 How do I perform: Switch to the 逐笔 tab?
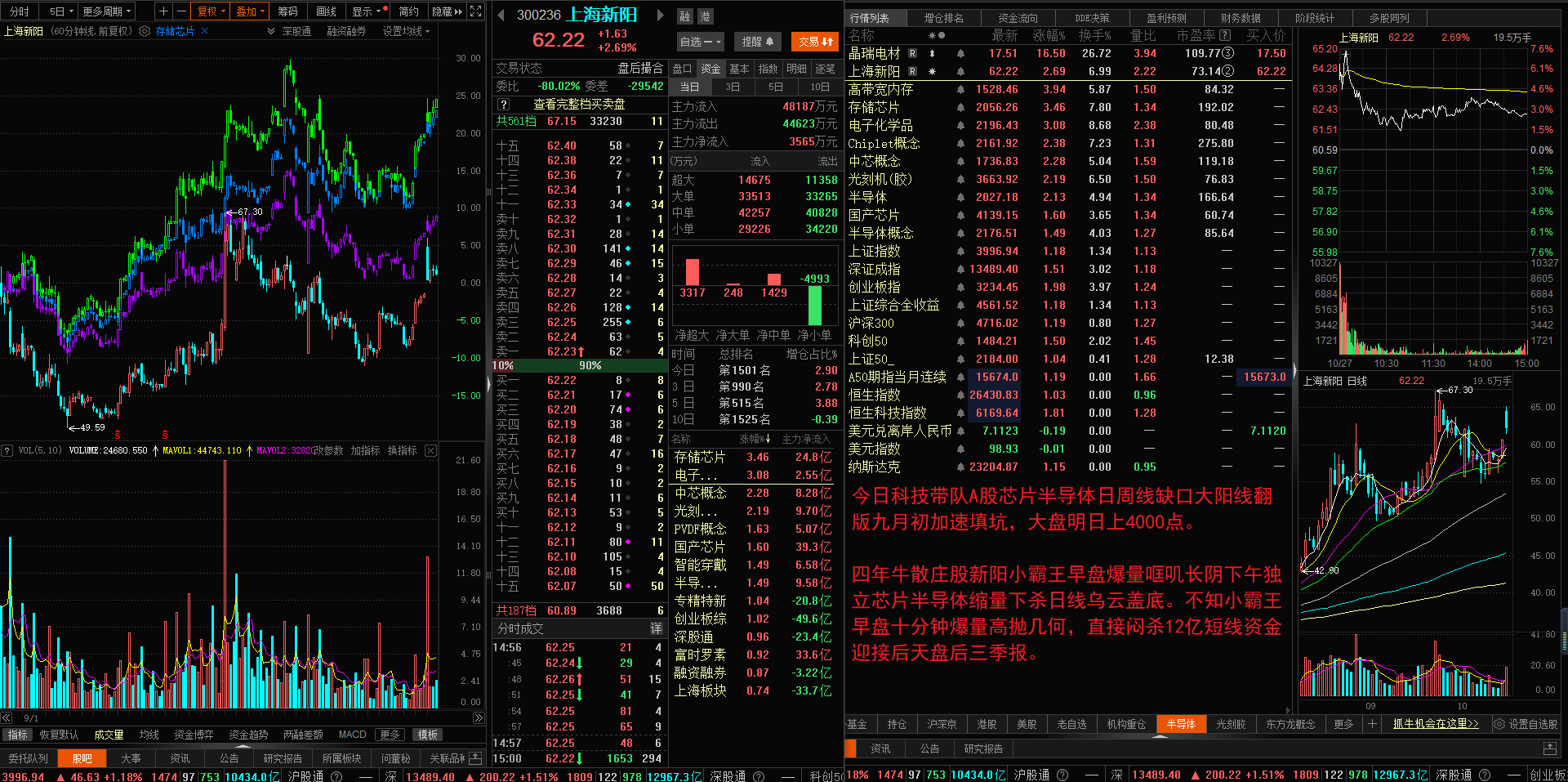pyautogui.click(x=825, y=69)
